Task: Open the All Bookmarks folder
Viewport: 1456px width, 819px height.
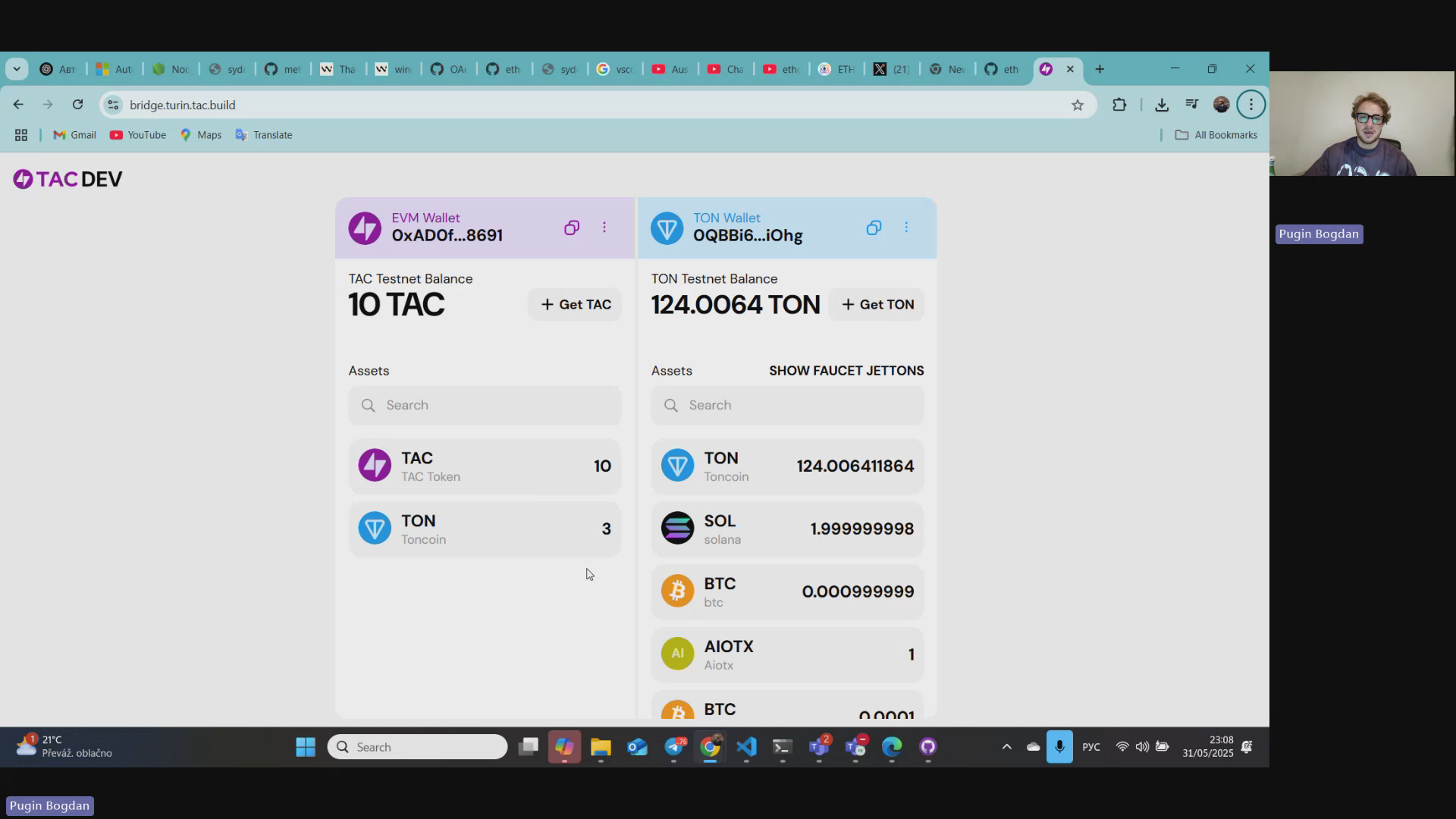Action: pyautogui.click(x=1216, y=135)
